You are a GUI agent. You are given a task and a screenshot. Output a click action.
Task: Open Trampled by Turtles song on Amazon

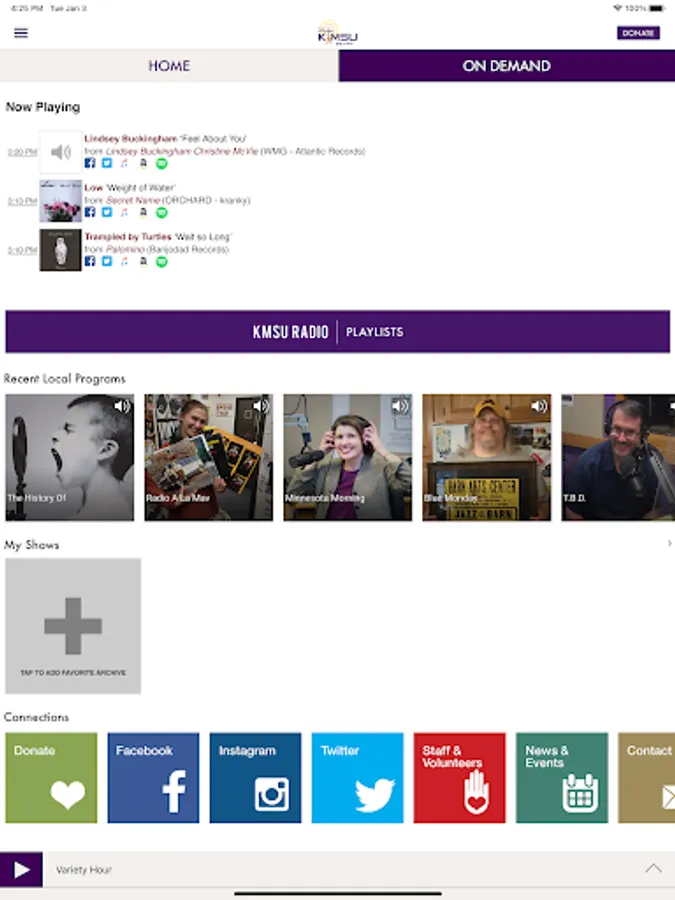143,261
